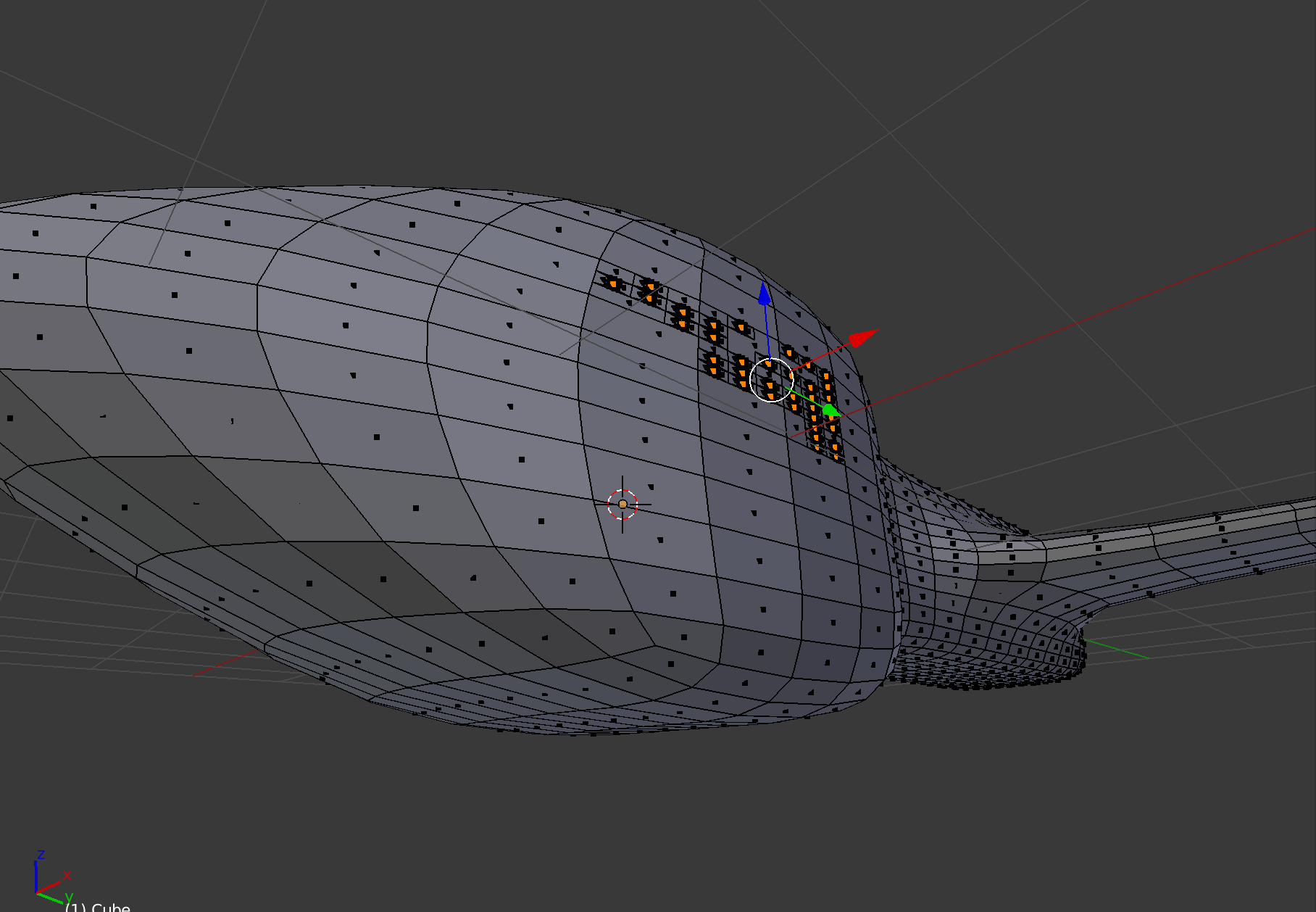Viewport: 1316px width, 912px height.
Task: Click the thin tail section extending to the right
Action: (1196, 536)
